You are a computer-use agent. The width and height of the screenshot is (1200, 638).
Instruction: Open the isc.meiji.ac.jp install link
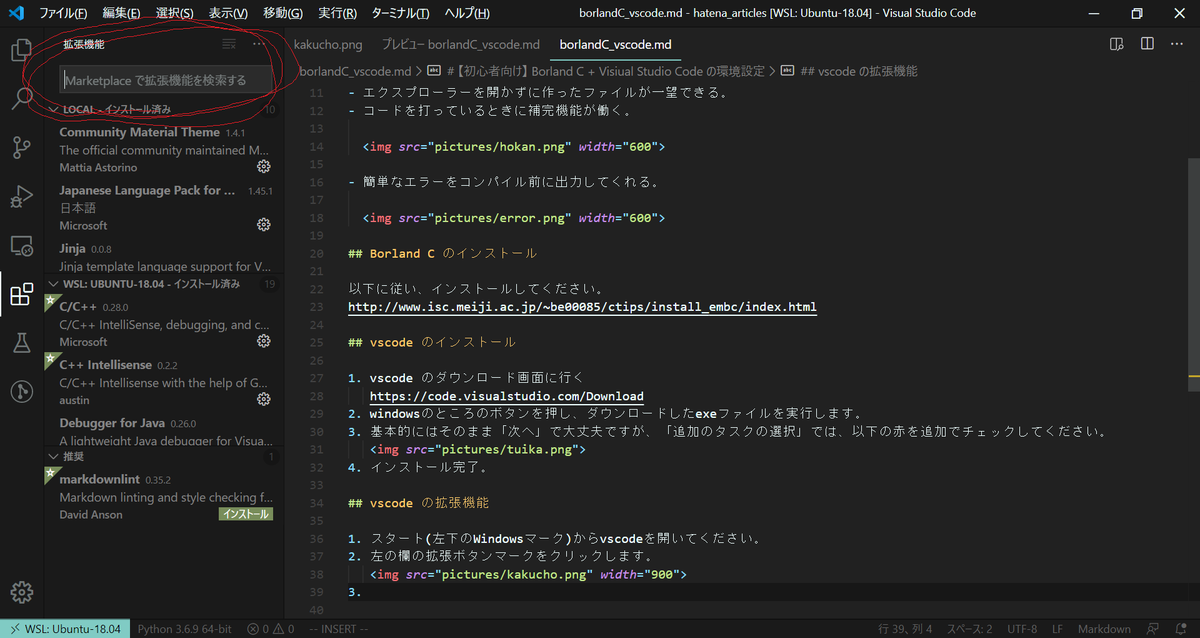pyautogui.click(x=582, y=307)
